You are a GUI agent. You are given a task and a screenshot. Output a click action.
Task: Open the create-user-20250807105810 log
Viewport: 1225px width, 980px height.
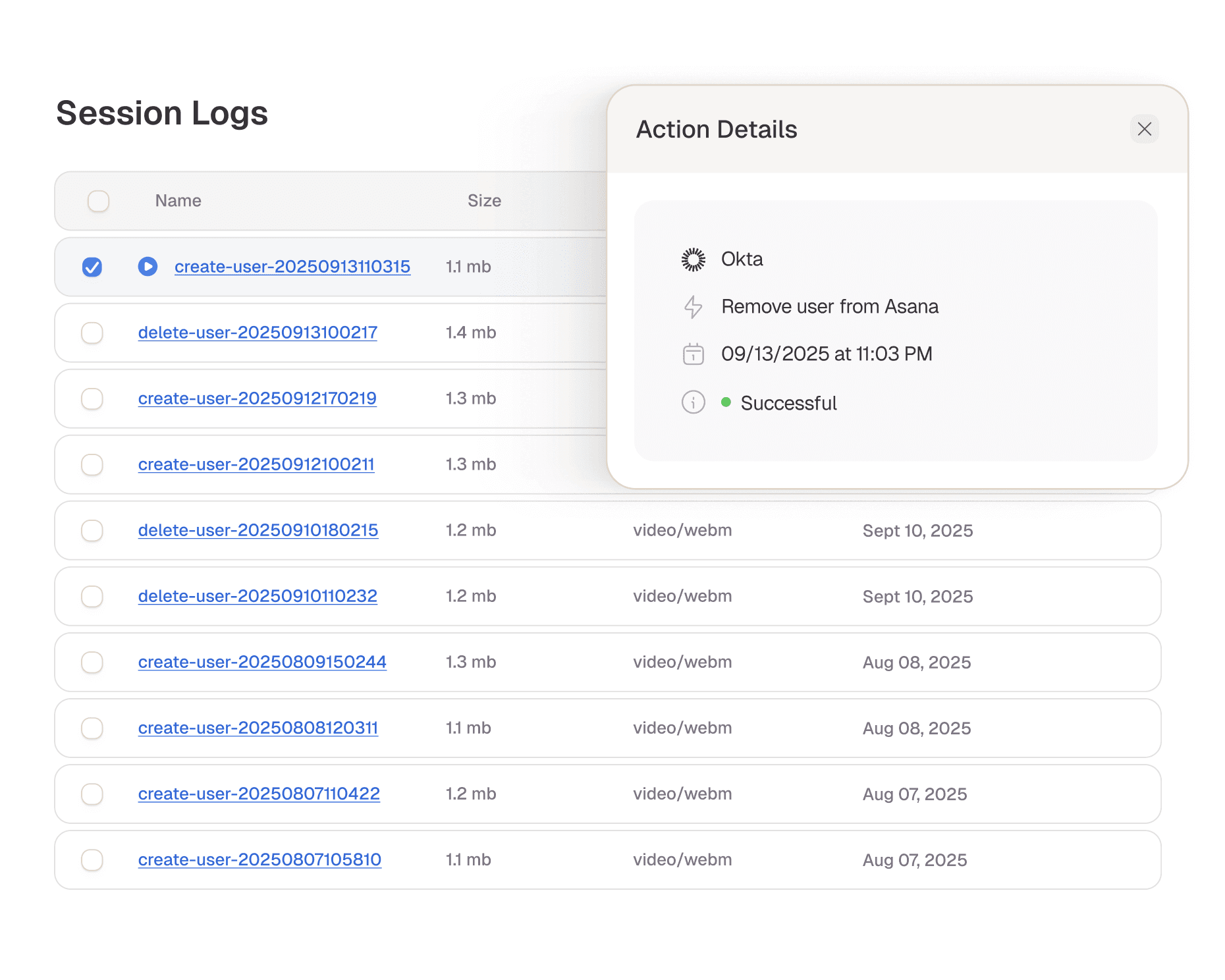coord(259,859)
